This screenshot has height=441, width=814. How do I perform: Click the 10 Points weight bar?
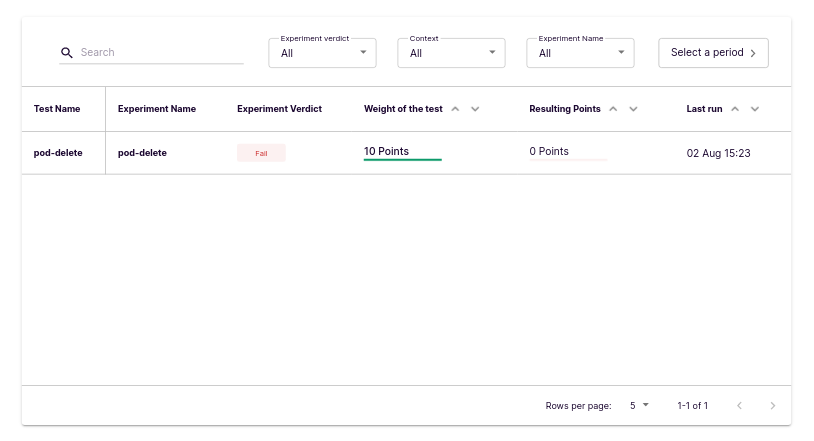pos(402,158)
